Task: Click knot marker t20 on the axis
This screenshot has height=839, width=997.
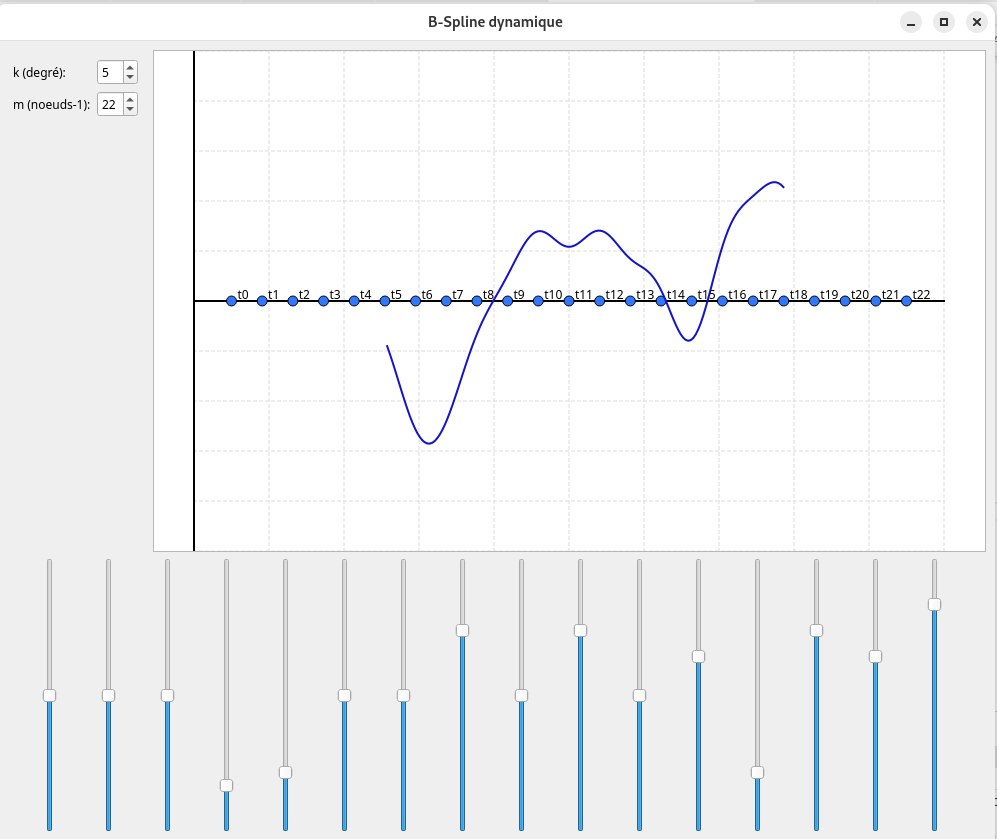Action: [845, 301]
